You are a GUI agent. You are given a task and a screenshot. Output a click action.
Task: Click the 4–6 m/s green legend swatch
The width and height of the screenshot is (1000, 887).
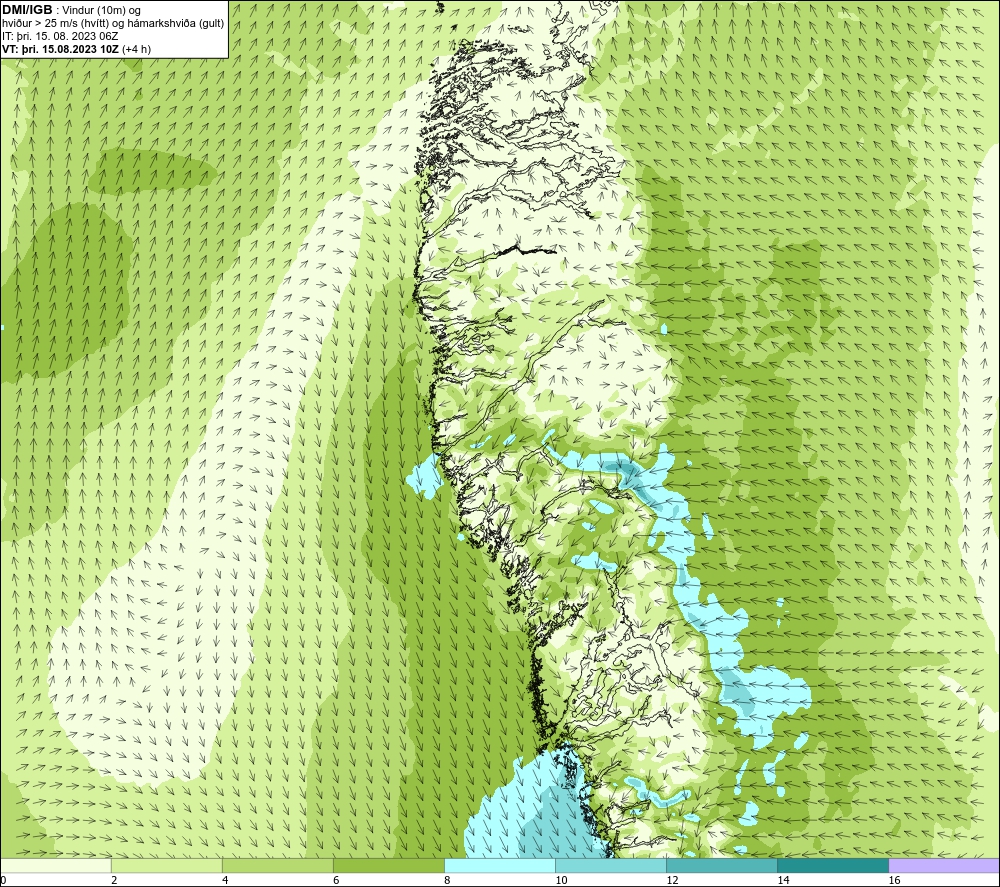277,866
